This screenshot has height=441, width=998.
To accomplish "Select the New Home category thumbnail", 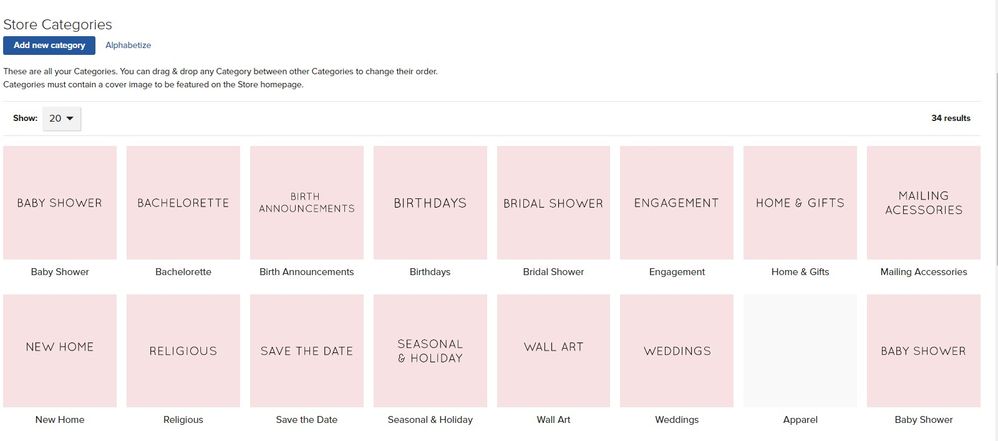I will pyautogui.click(x=60, y=351).
